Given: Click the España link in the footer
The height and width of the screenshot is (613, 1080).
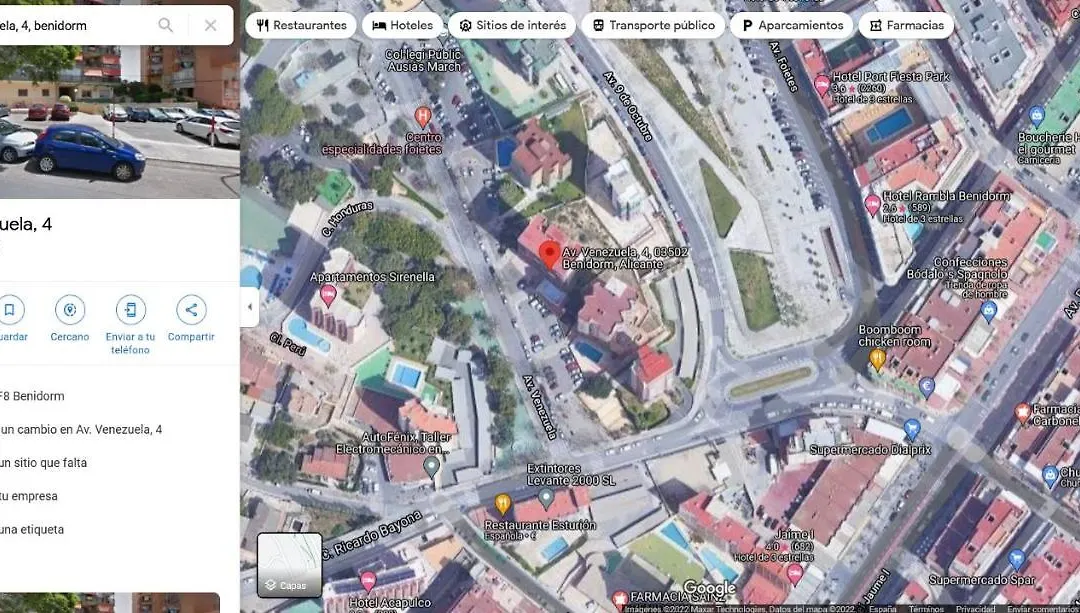Looking at the screenshot, I should [x=882, y=609].
